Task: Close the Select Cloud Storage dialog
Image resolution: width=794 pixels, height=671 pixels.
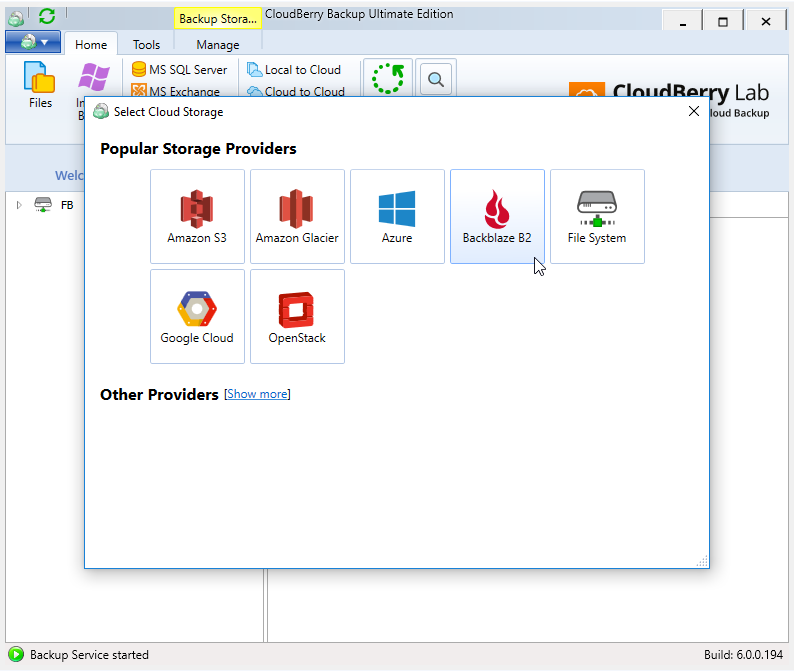Action: pyautogui.click(x=694, y=111)
